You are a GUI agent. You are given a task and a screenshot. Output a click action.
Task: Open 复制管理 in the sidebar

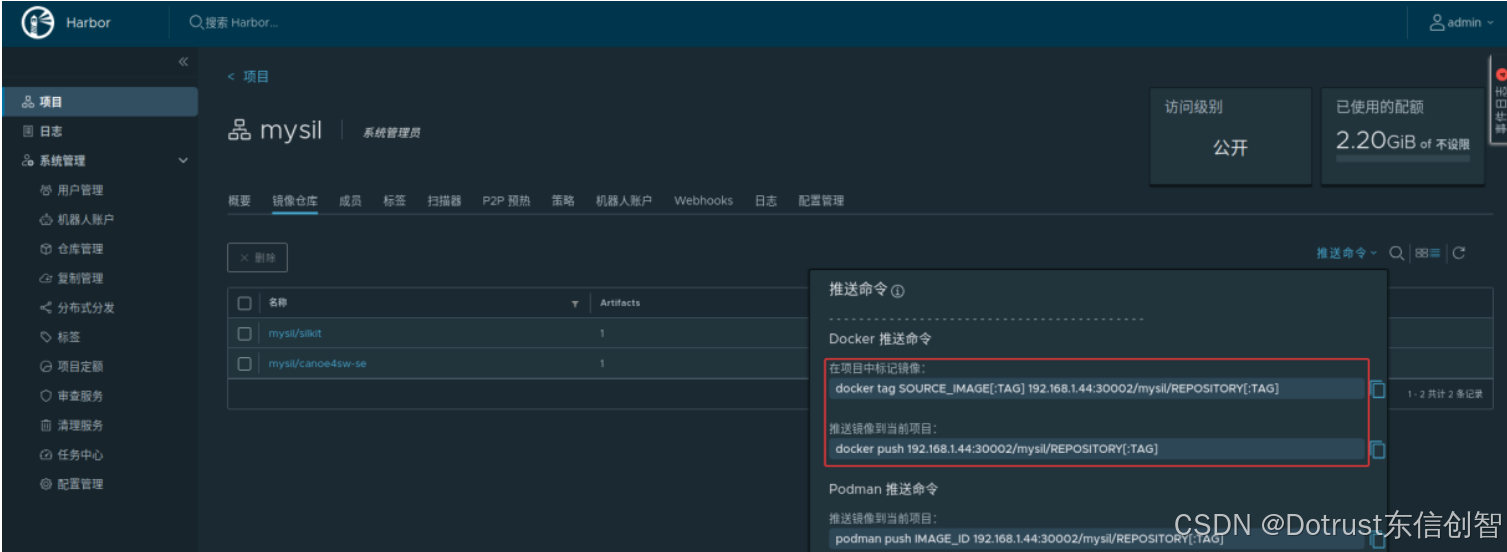pos(80,278)
